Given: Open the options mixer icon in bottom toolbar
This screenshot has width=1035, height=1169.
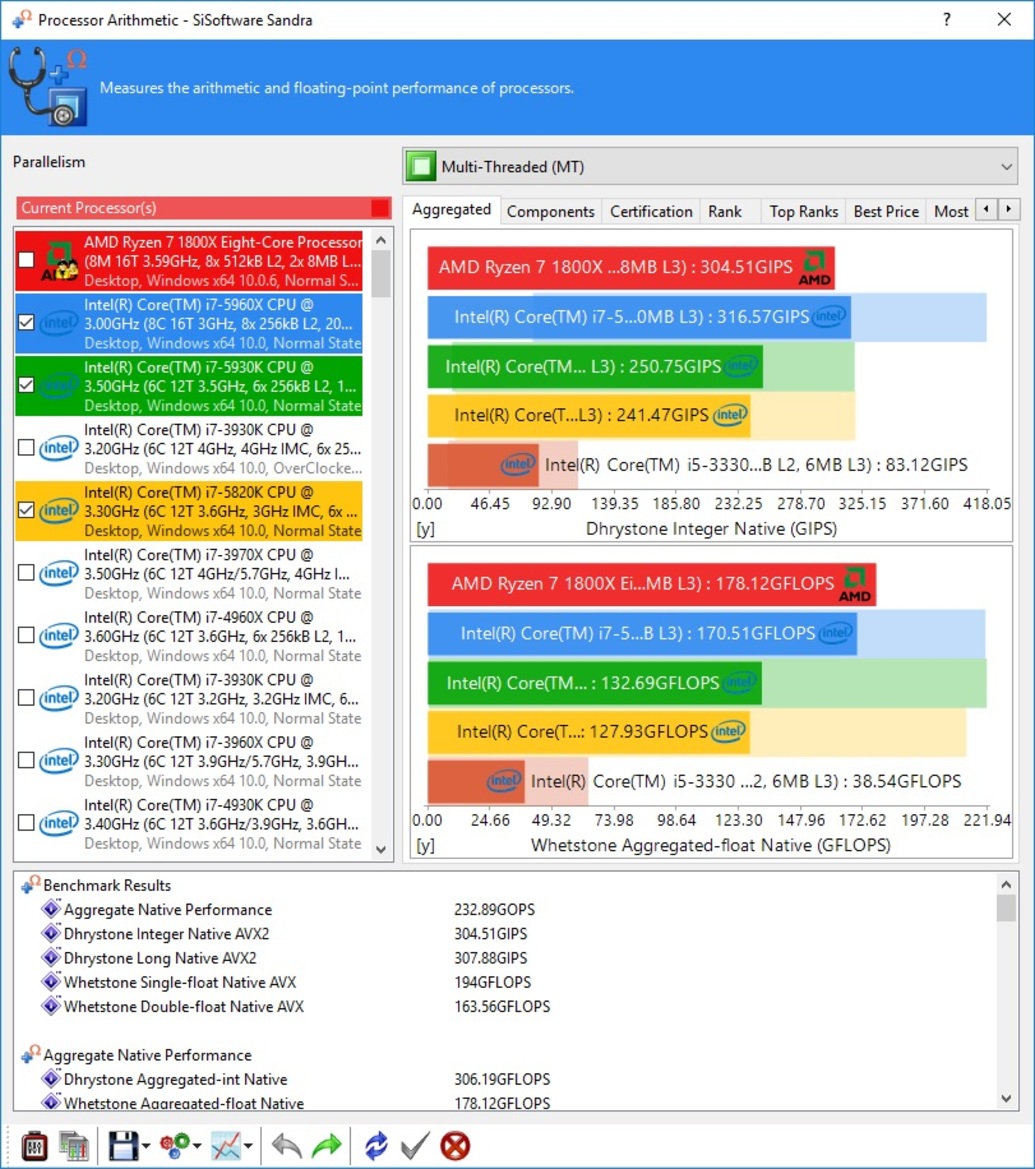Looking at the screenshot, I should coord(34,1146).
